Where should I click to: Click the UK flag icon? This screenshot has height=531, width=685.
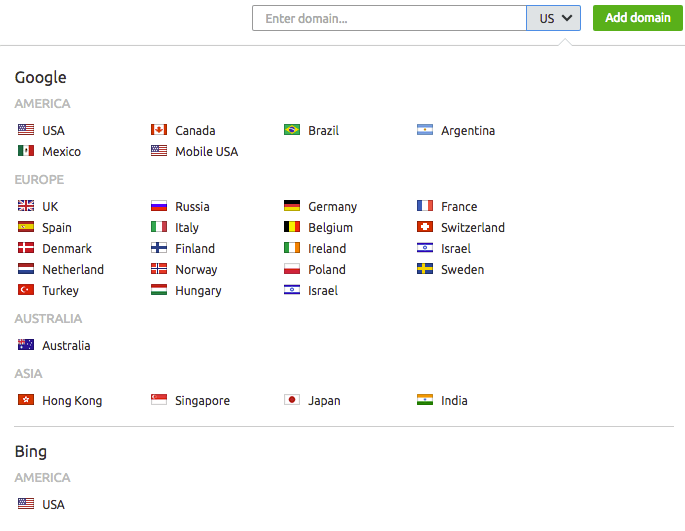point(26,206)
